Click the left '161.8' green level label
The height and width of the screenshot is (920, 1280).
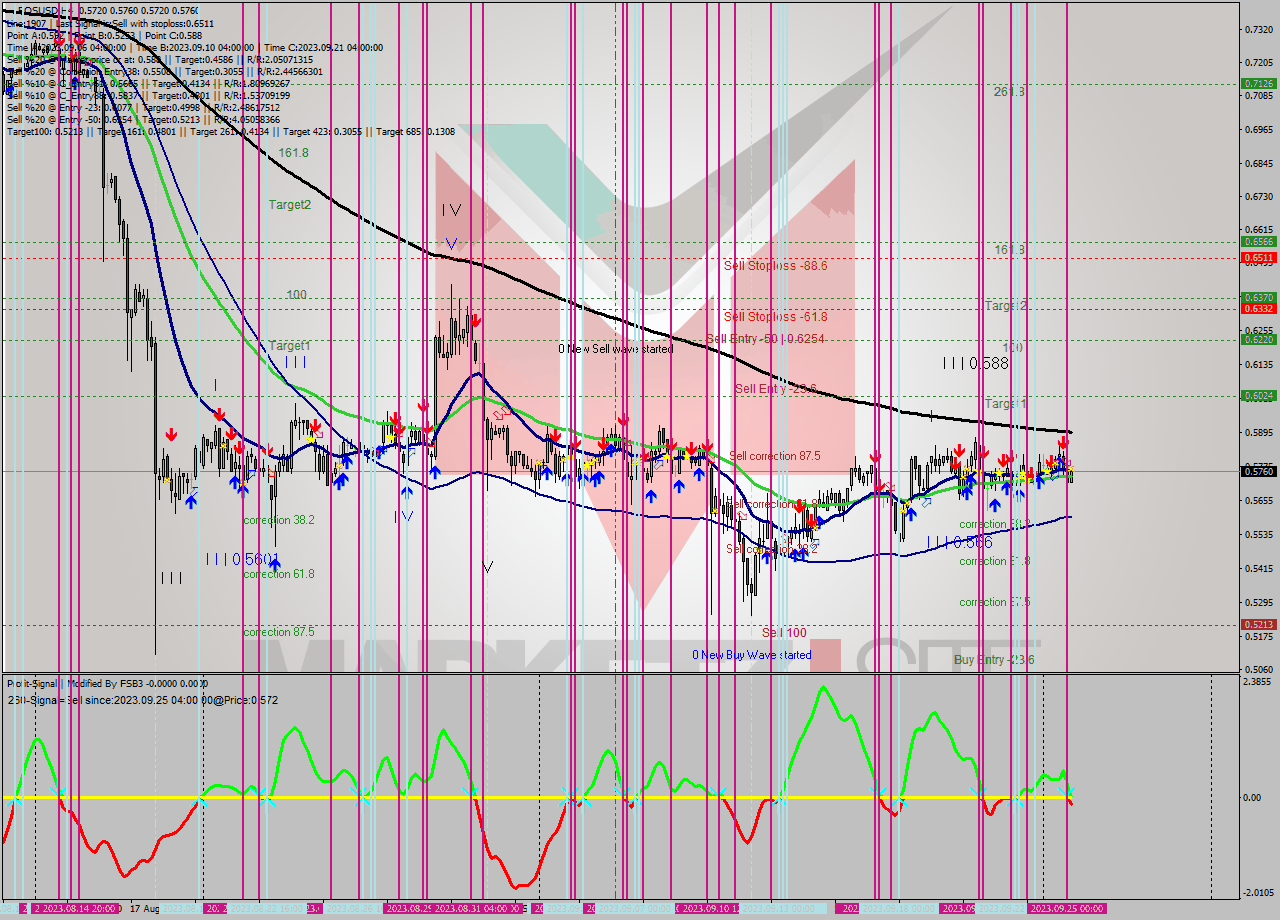point(293,153)
